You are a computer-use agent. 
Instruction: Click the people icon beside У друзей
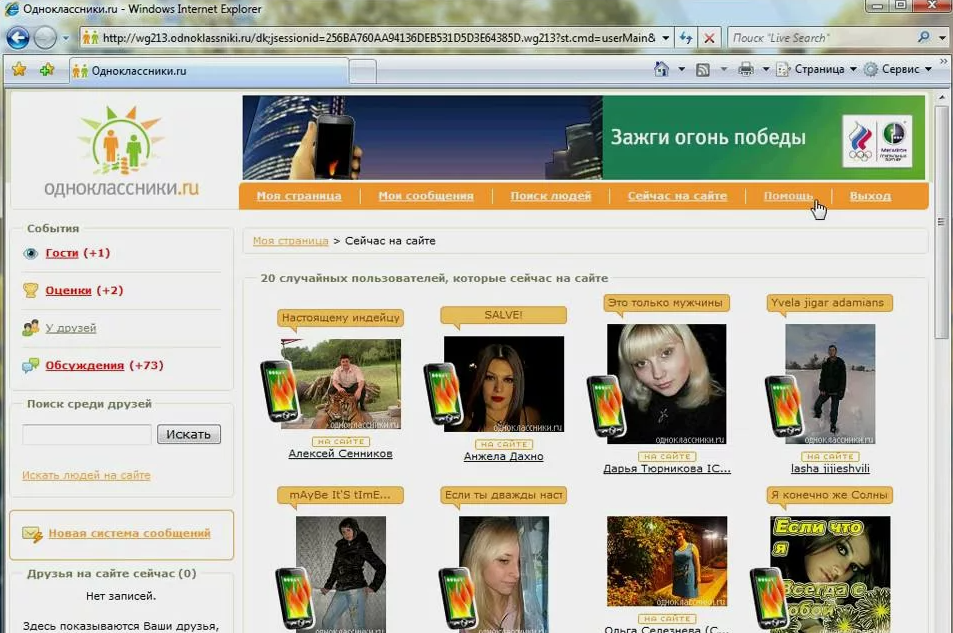30,328
